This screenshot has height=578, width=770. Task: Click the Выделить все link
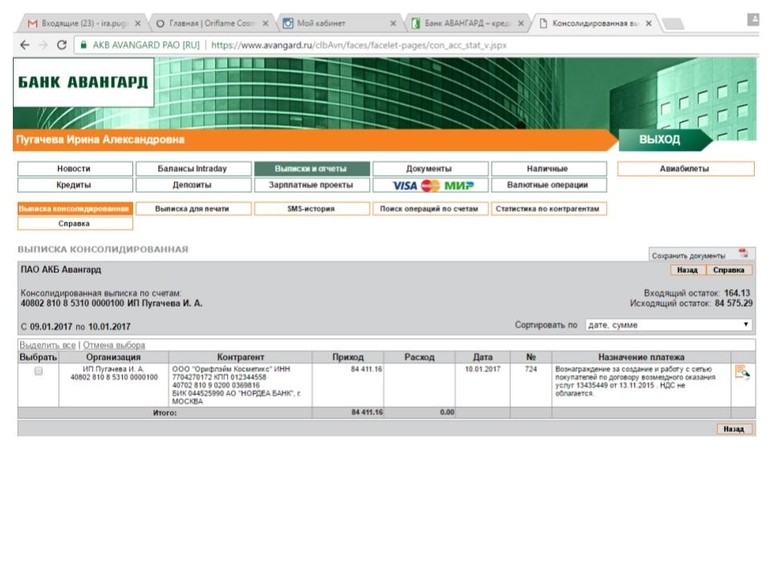coord(48,345)
